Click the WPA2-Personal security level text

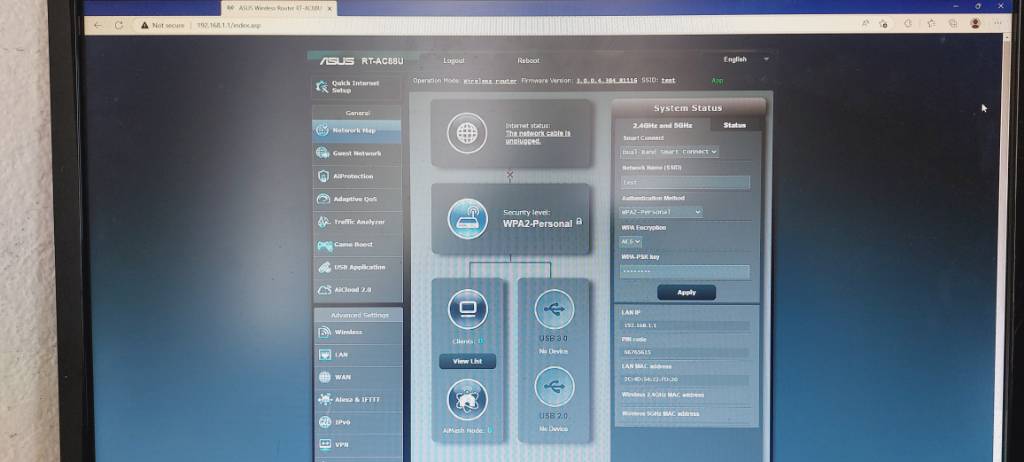(x=537, y=223)
